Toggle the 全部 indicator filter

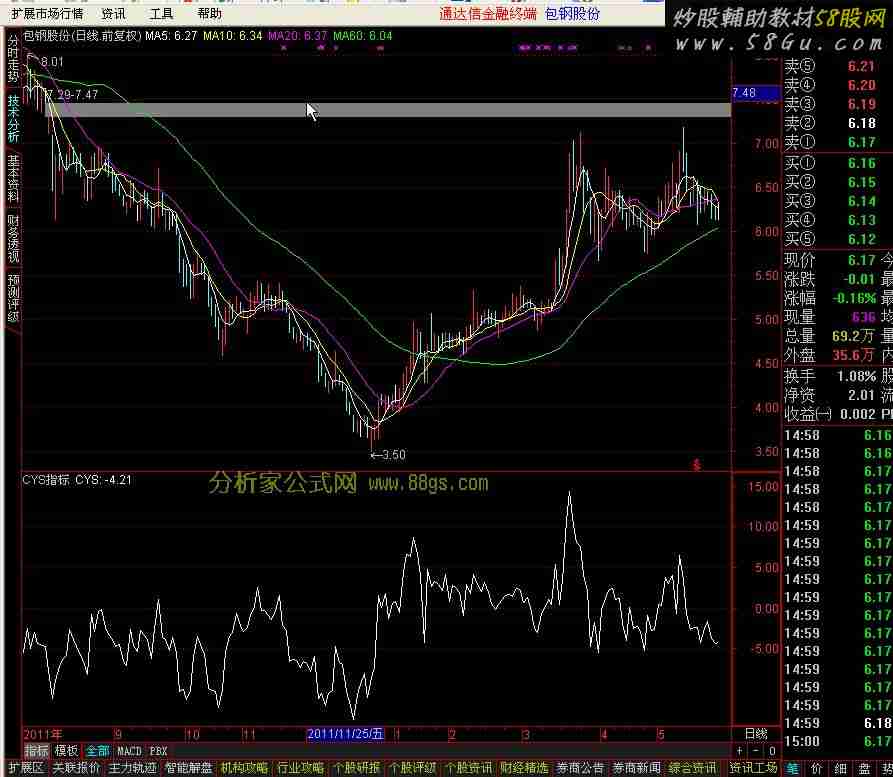(x=97, y=750)
